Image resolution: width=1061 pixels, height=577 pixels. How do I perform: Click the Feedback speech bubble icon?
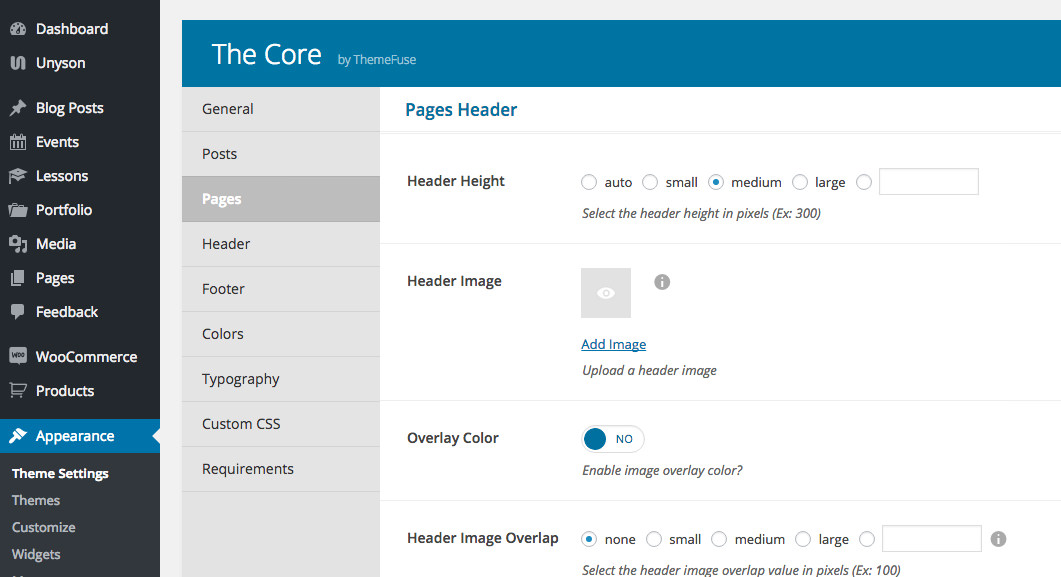coord(18,311)
